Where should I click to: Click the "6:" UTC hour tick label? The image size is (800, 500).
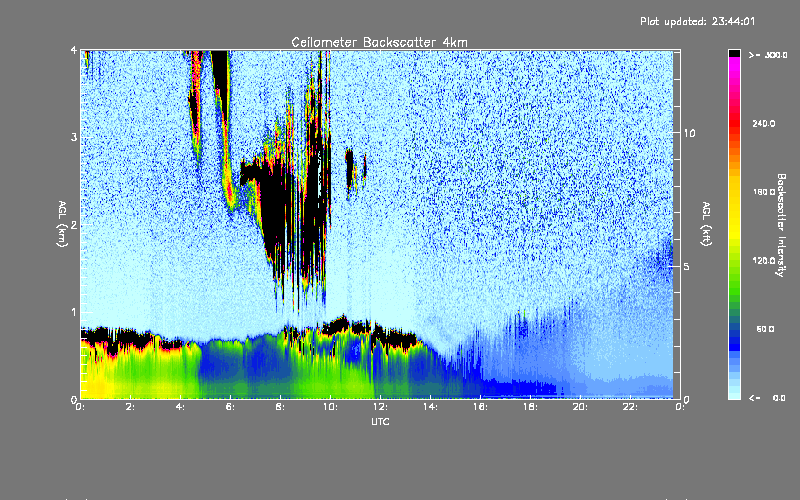click(230, 407)
